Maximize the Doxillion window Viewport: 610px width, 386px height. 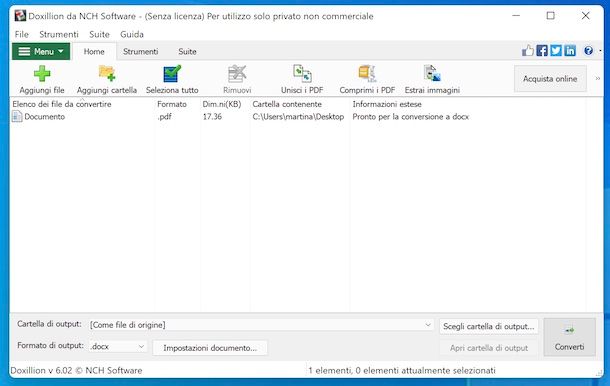pyautogui.click(x=550, y=16)
